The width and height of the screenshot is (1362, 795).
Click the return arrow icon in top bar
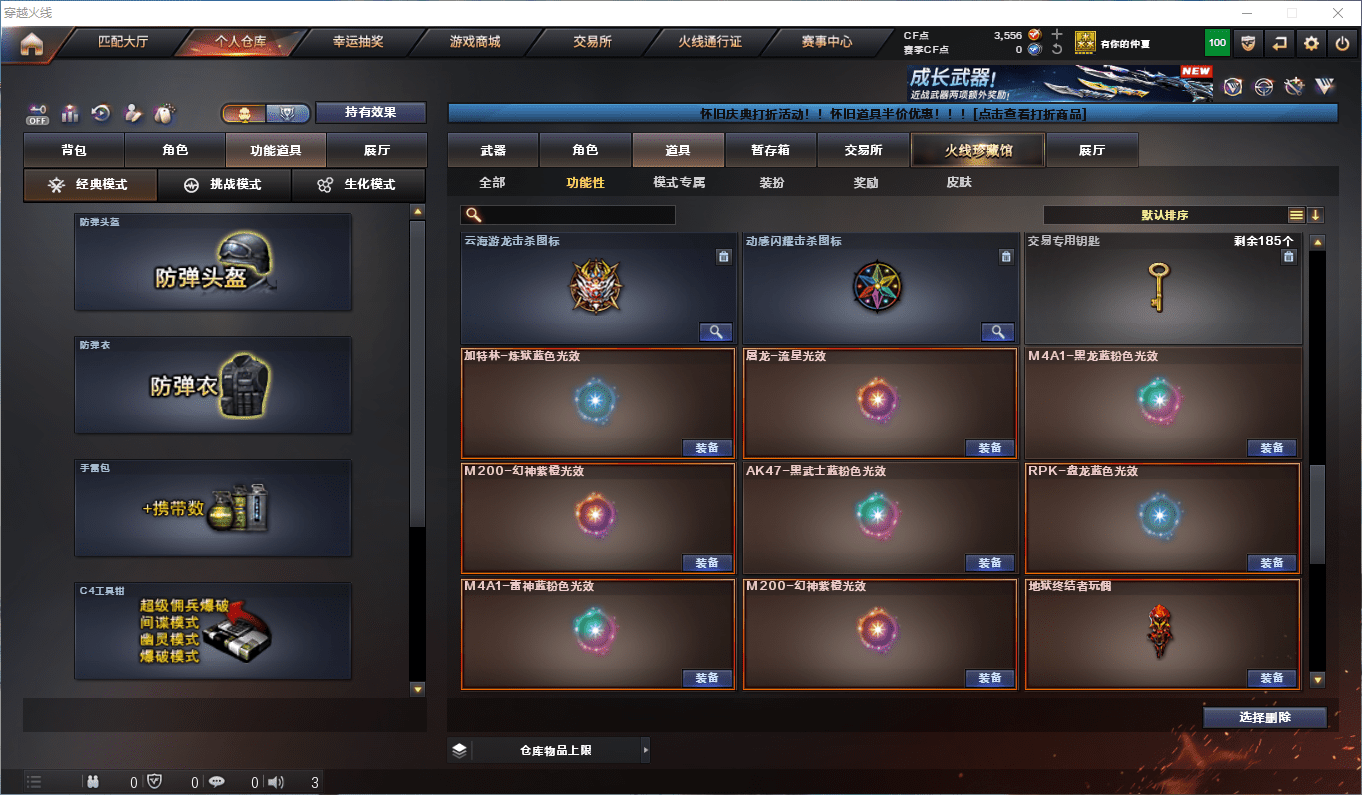[1279, 43]
